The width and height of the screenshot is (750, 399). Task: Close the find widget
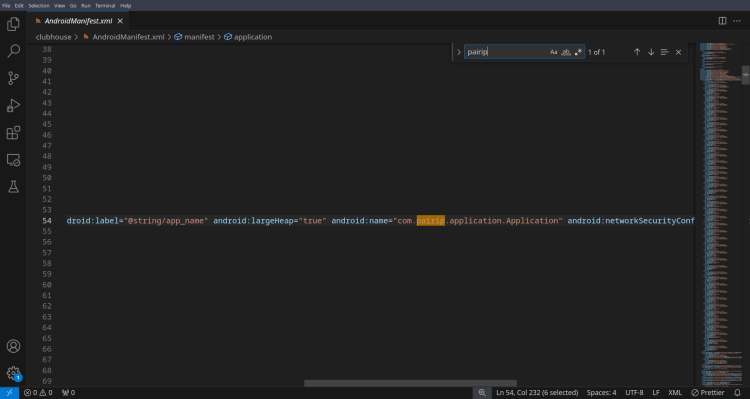click(x=678, y=52)
